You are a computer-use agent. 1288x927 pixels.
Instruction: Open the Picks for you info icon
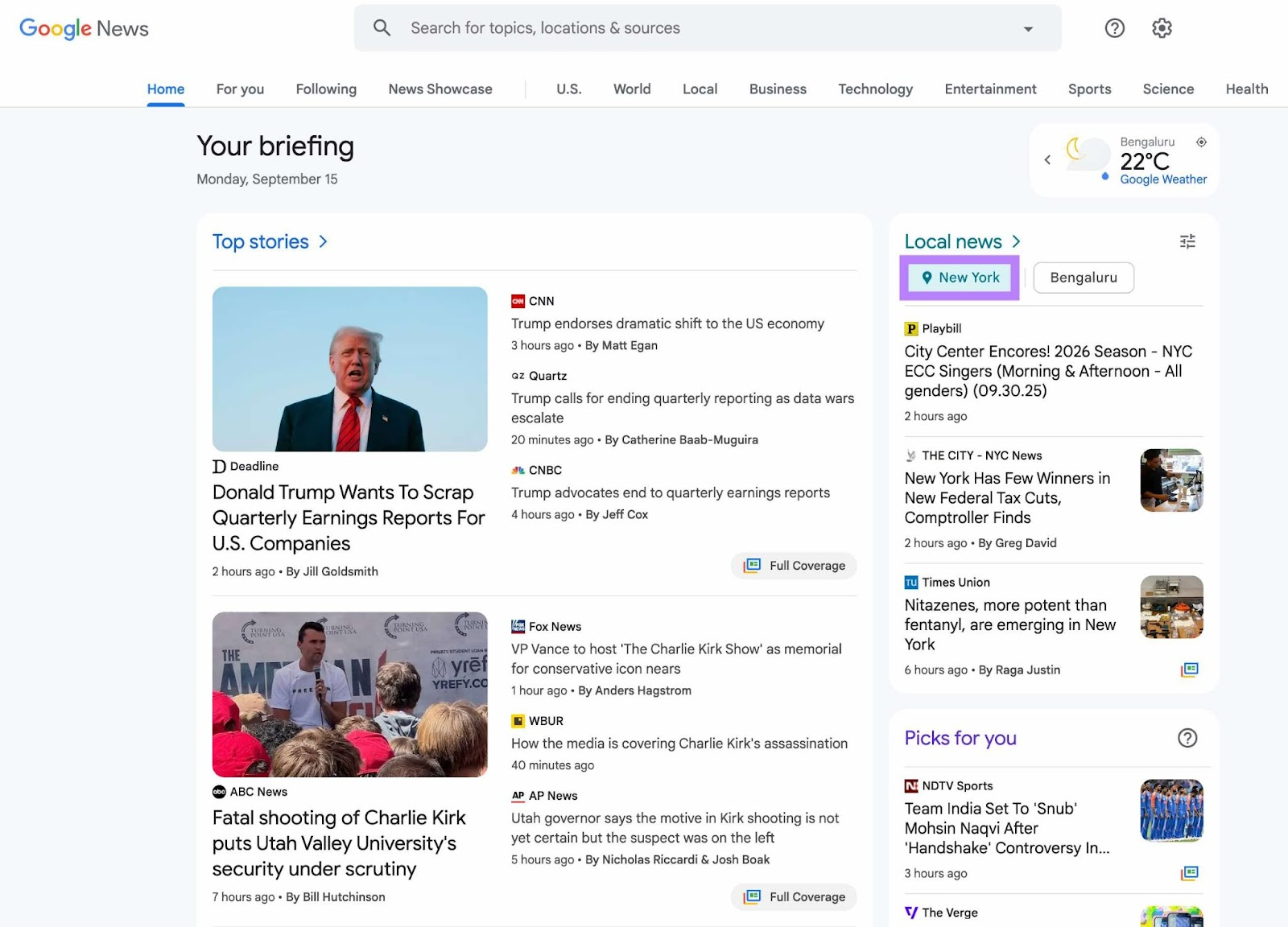1187,737
